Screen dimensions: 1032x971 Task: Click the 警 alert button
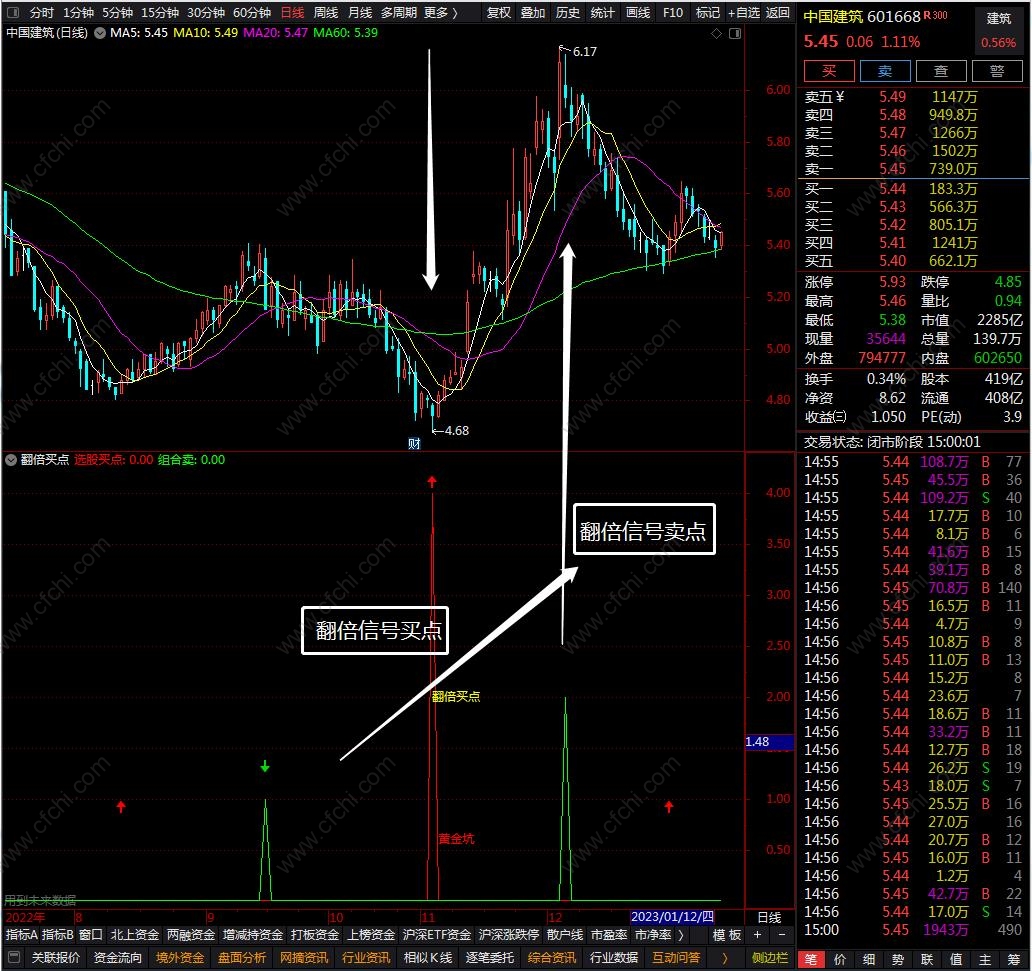click(997, 71)
